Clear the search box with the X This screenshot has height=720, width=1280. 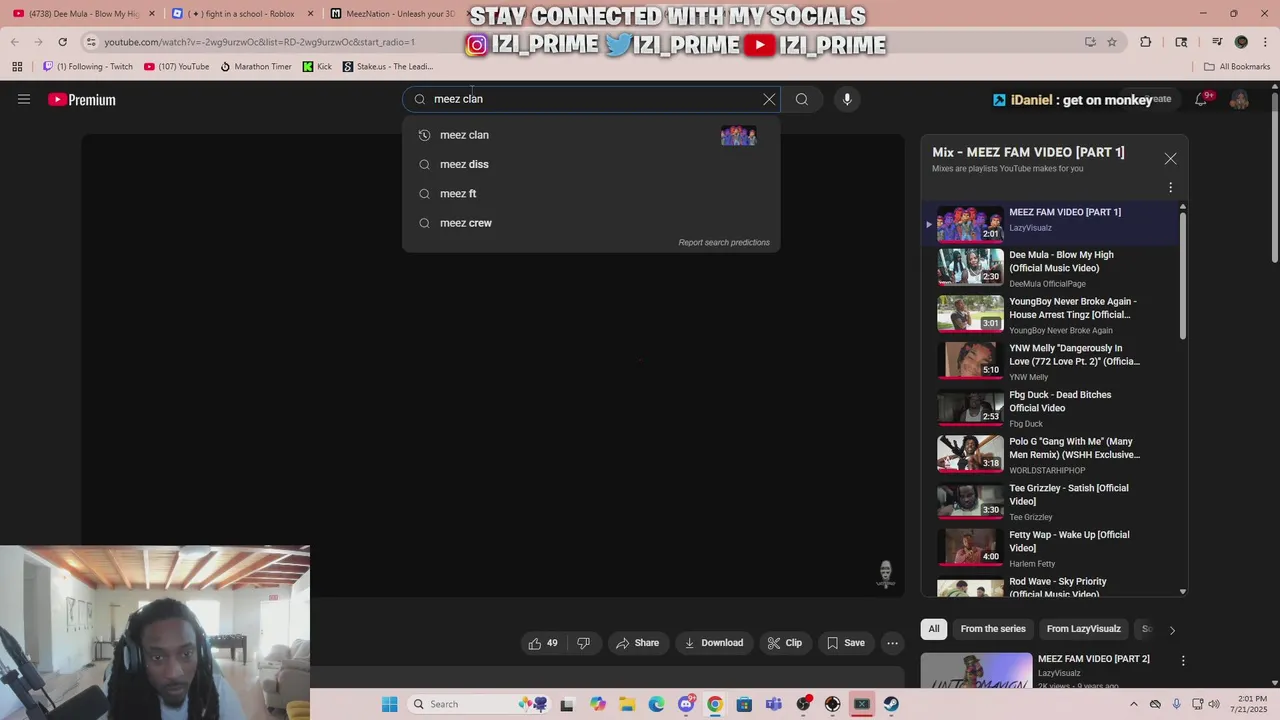click(x=769, y=99)
